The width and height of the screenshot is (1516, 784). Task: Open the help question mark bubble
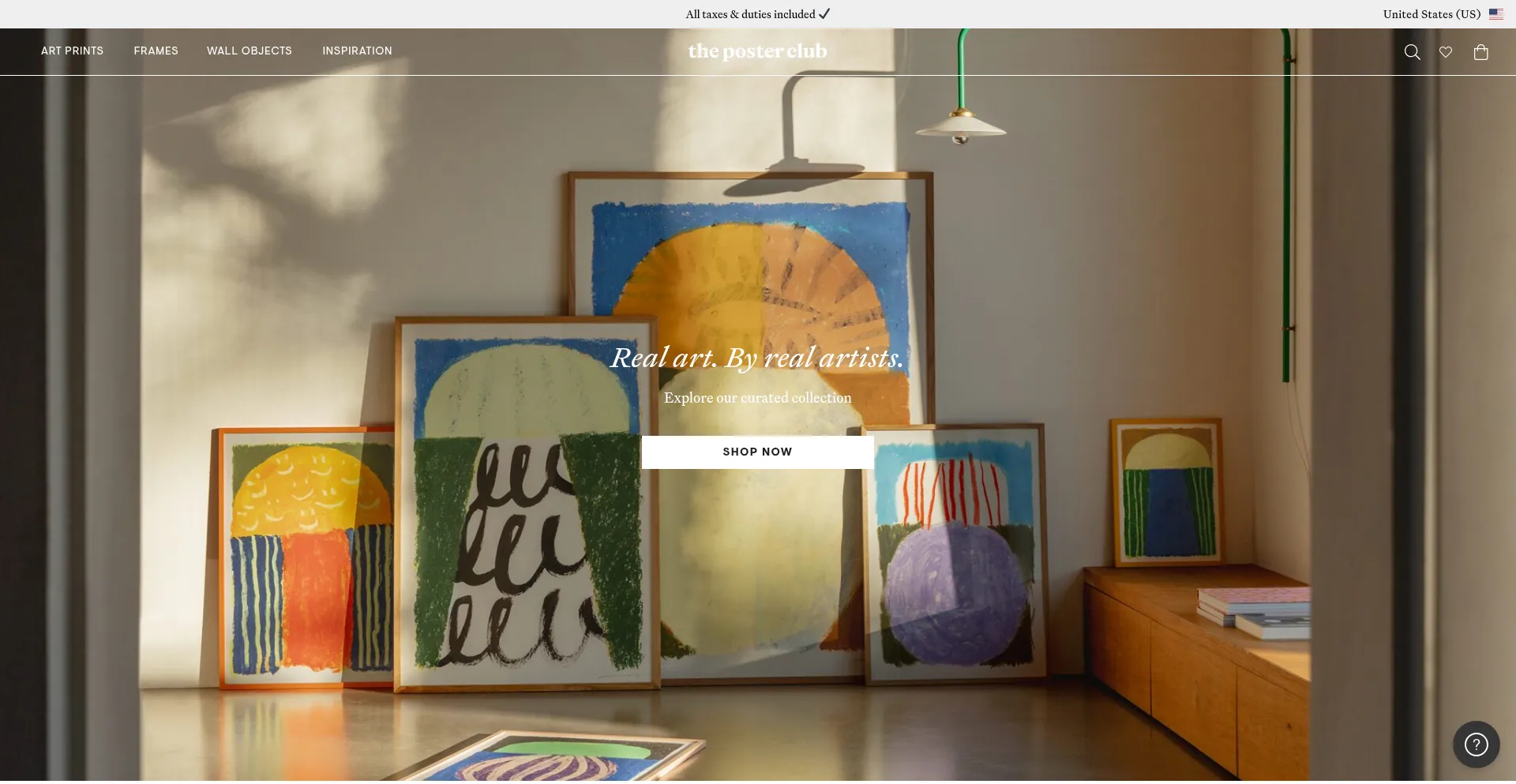1476,745
